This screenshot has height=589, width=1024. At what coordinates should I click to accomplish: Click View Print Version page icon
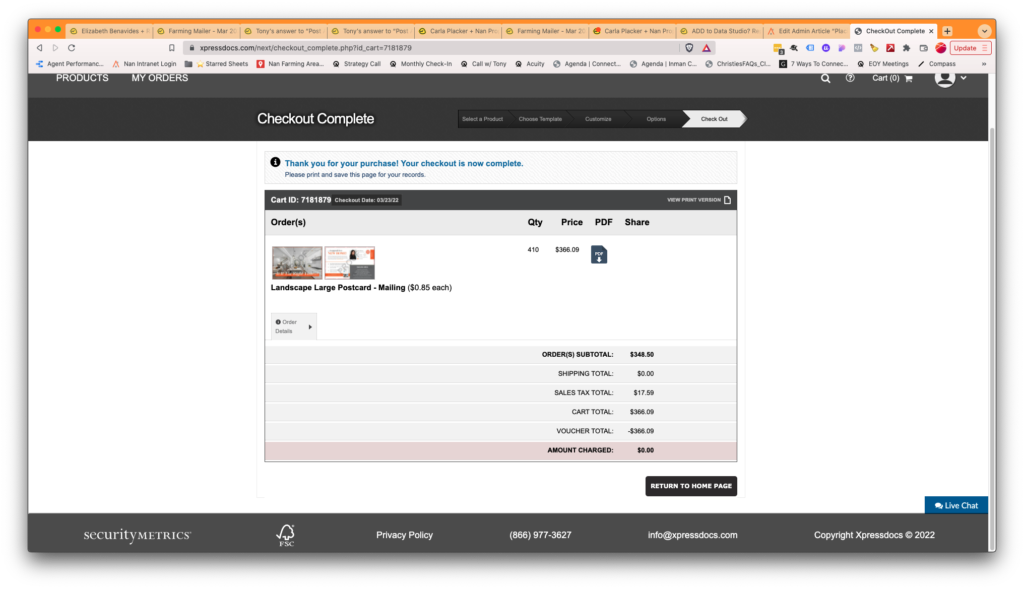click(x=728, y=200)
